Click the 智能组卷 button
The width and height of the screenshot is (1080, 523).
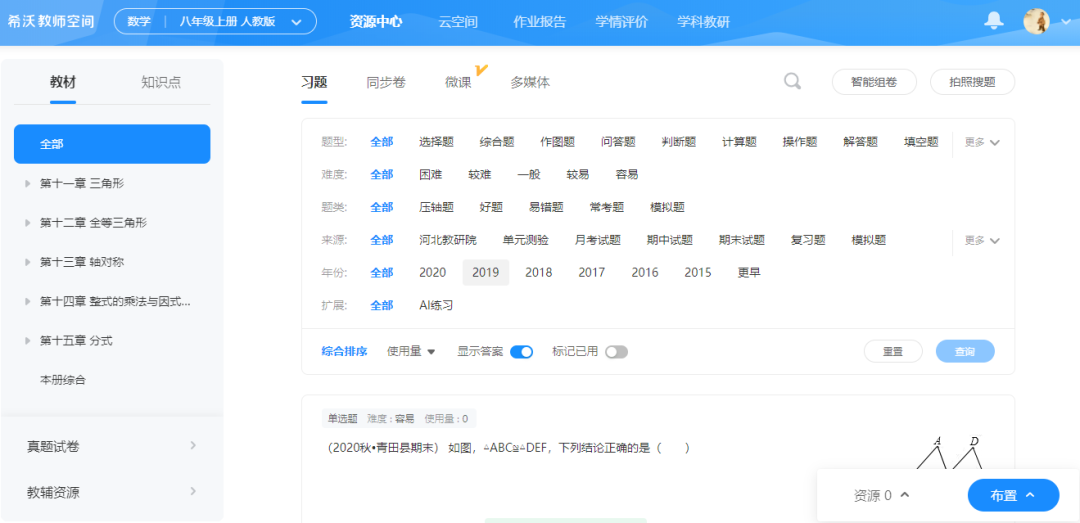coord(874,81)
